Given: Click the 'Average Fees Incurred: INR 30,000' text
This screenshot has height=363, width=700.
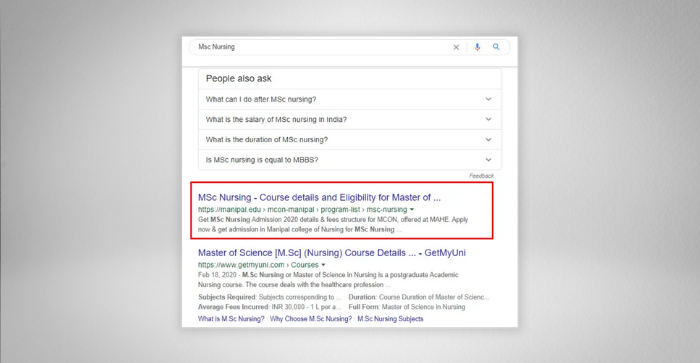Looking at the screenshot, I should [x=270, y=307].
